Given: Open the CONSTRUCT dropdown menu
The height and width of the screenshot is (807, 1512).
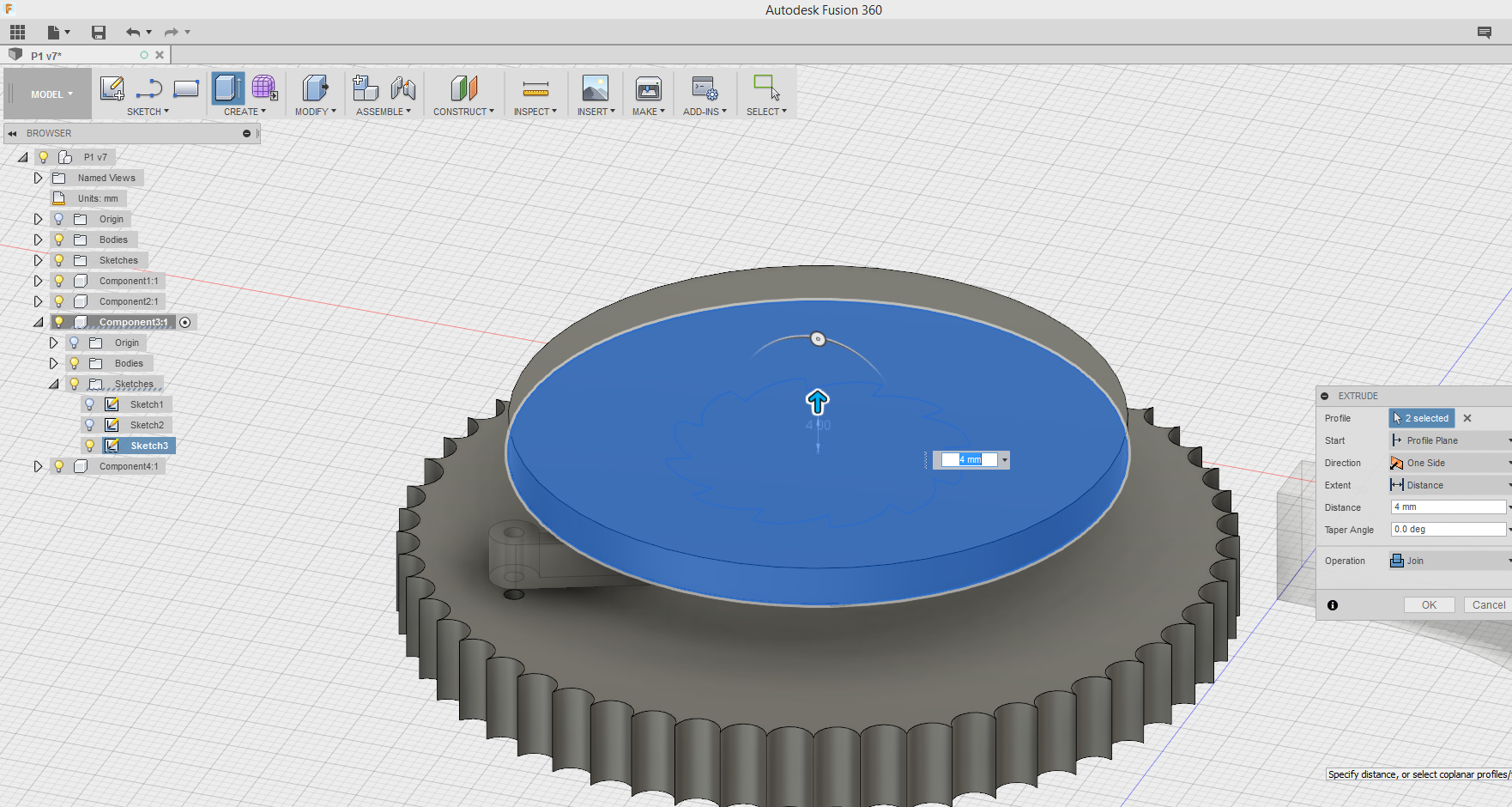Looking at the screenshot, I should [463, 112].
